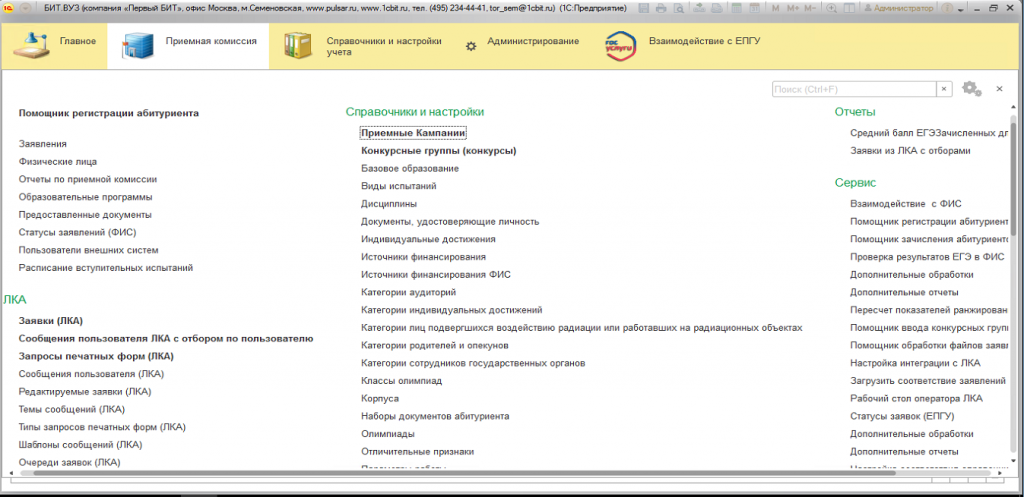
Task: Open Заявления link
Action: (42, 144)
